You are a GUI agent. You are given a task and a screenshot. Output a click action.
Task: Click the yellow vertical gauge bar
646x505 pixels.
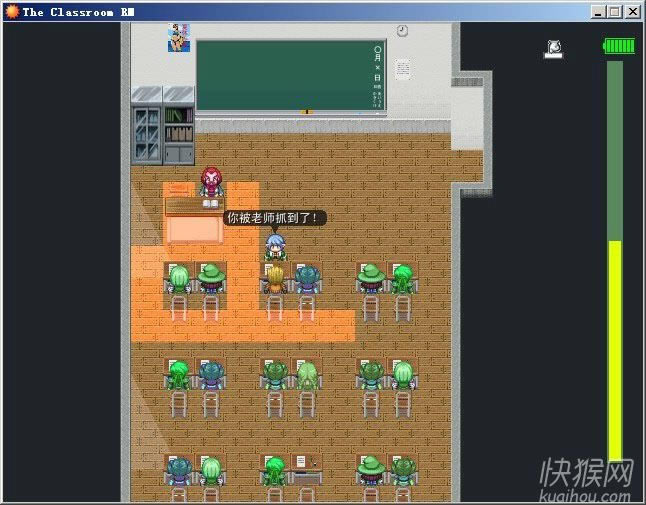point(615,350)
